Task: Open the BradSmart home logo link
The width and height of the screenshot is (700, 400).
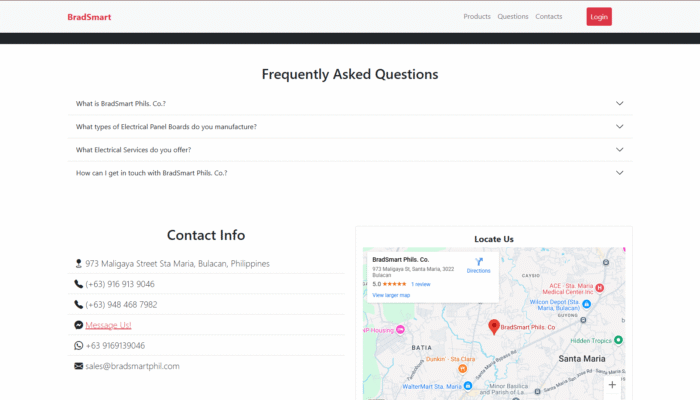Action: pyautogui.click(x=89, y=17)
